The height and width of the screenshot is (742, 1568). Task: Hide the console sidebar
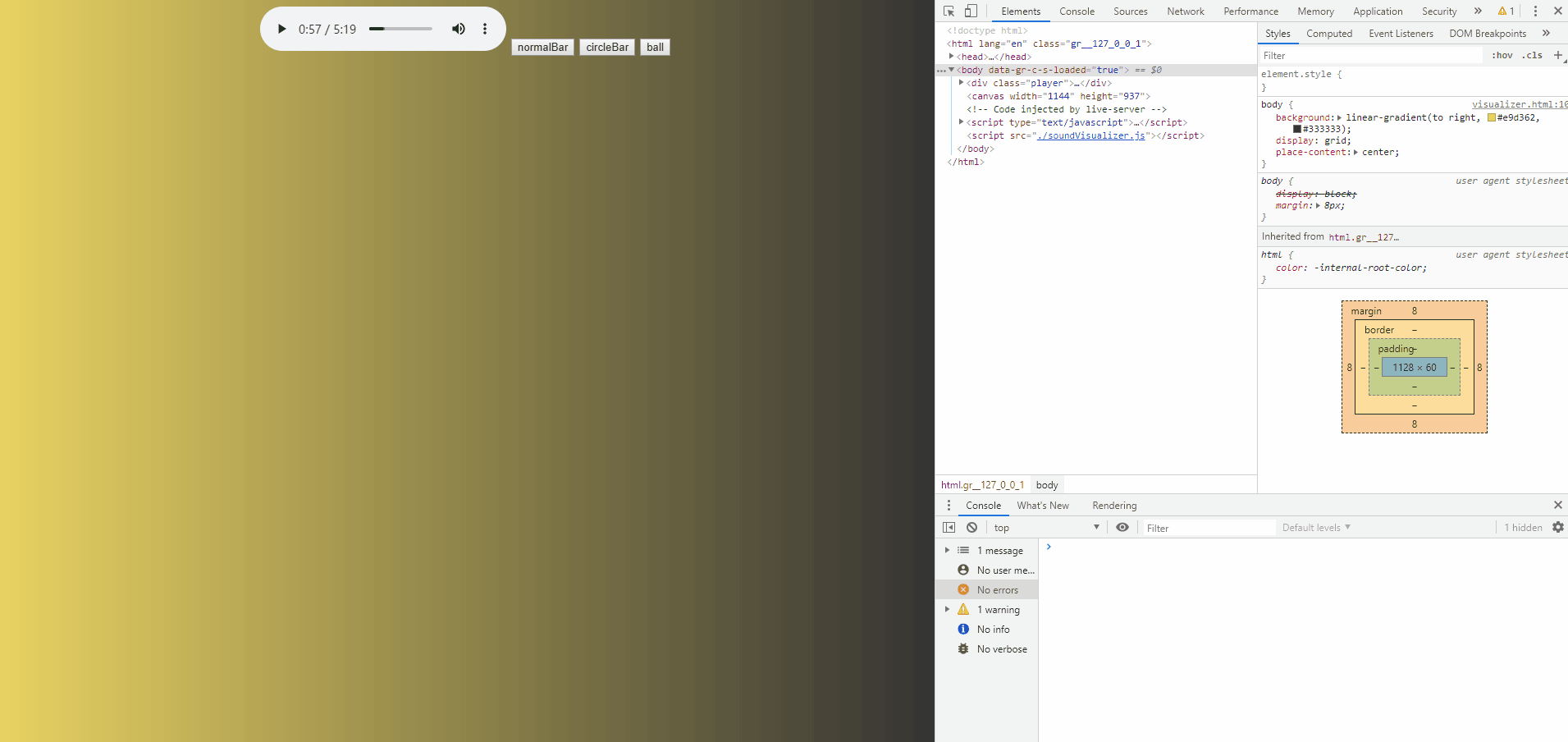pyautogui.click(x=949, y=528)
